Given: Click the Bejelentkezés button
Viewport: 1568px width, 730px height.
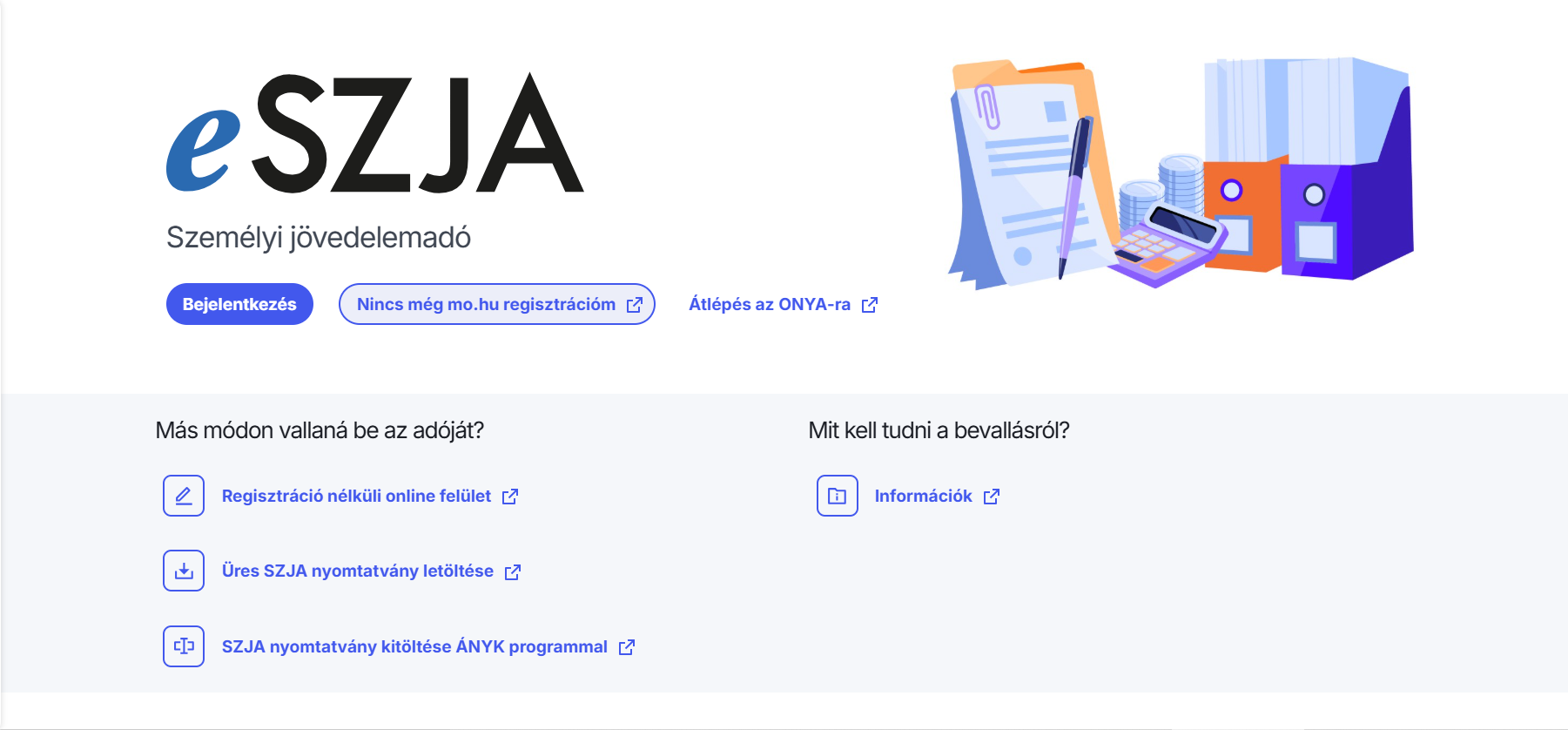Looking at the screenshot, I should [239, 304].
